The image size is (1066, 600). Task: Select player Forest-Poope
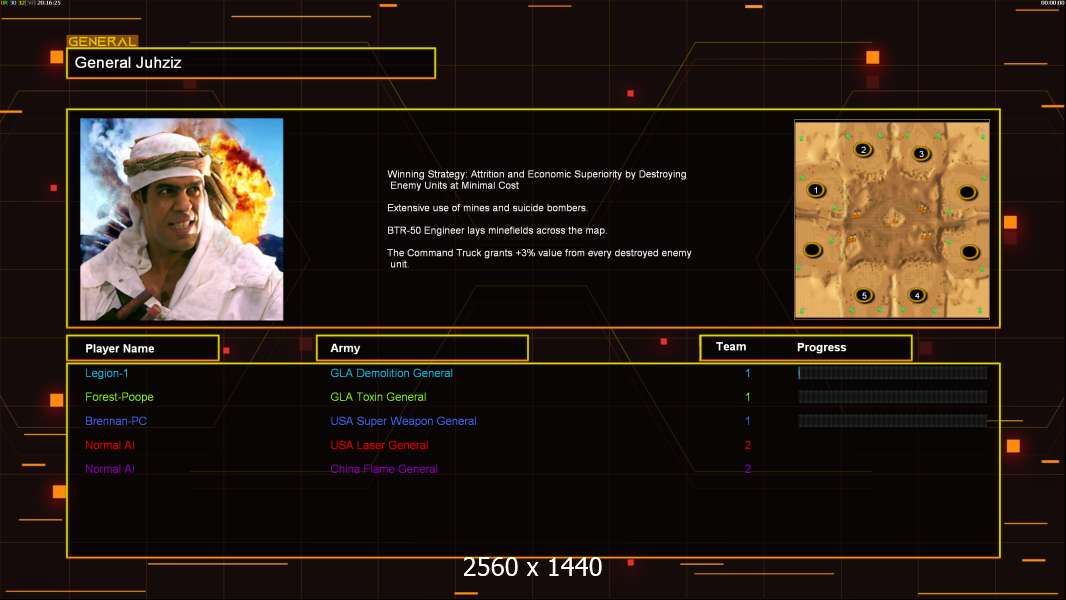pos(119,397)
